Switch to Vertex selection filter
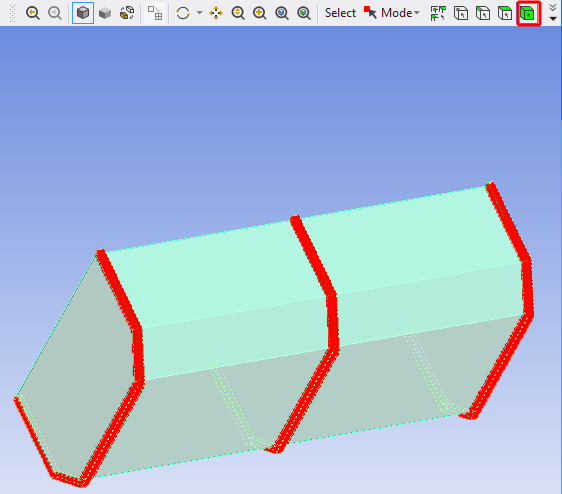Viewport: 562px width, 494px height. coord(461,13)
